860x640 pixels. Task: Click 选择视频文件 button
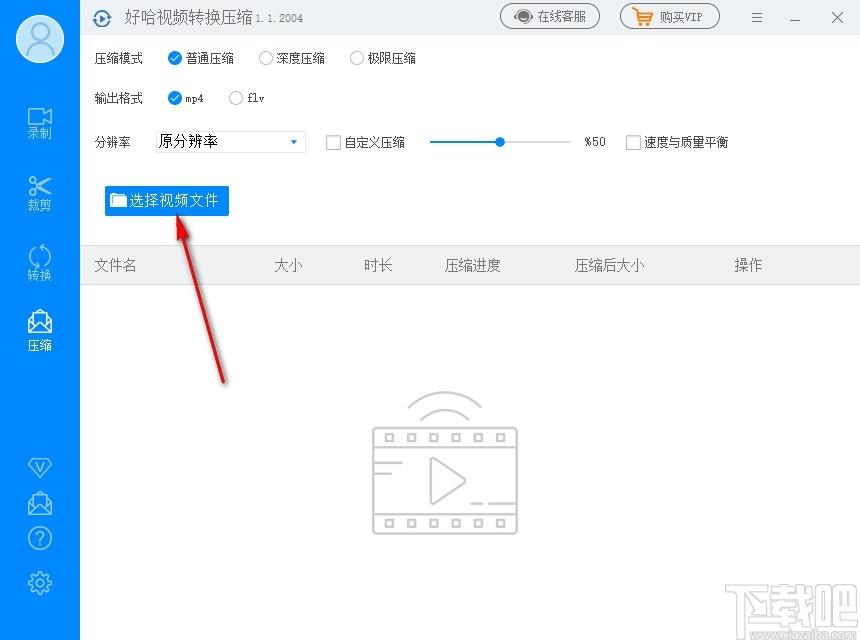[x=167, y=201]
